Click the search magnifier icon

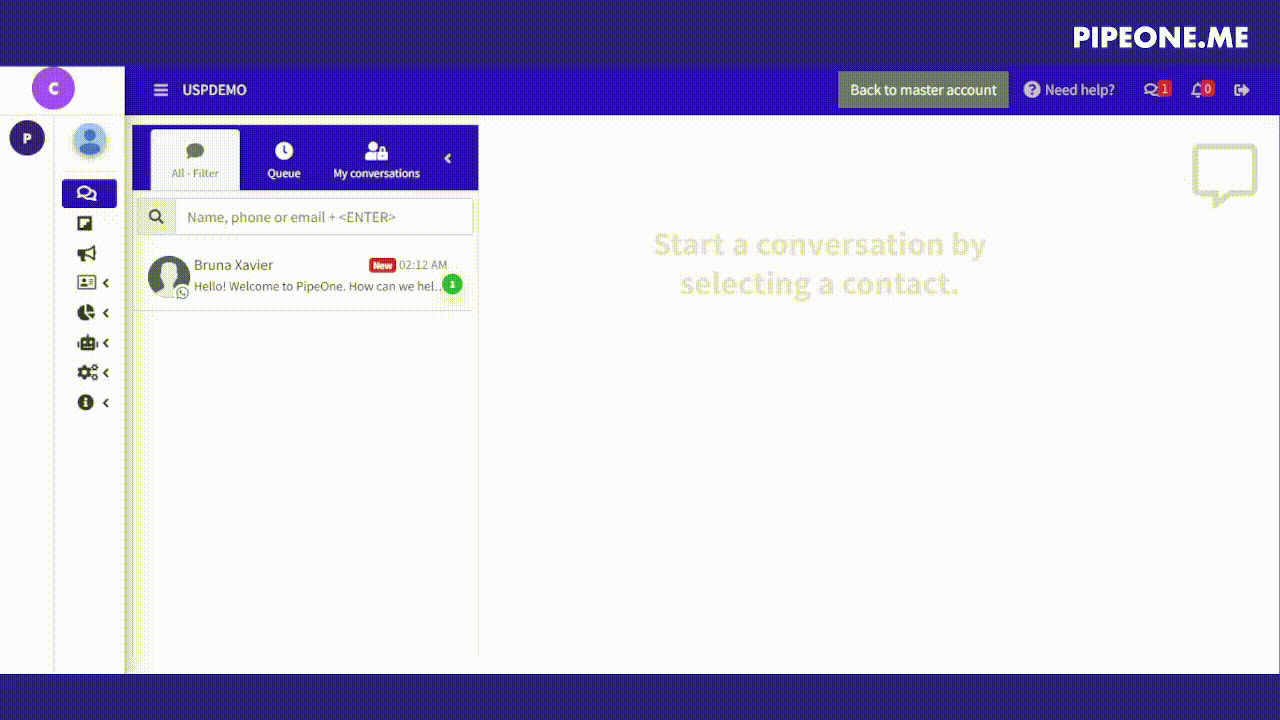(156, 216)
